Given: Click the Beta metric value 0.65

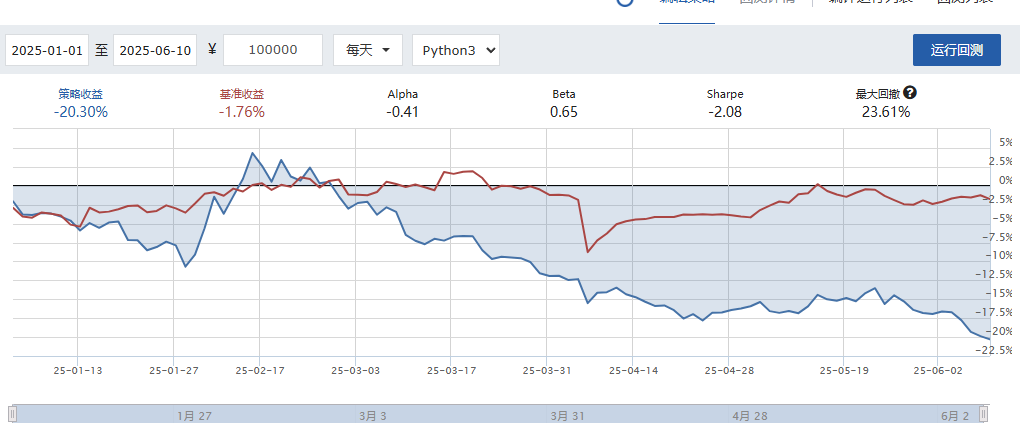Looking at the screenshot, I should point(564,111).
